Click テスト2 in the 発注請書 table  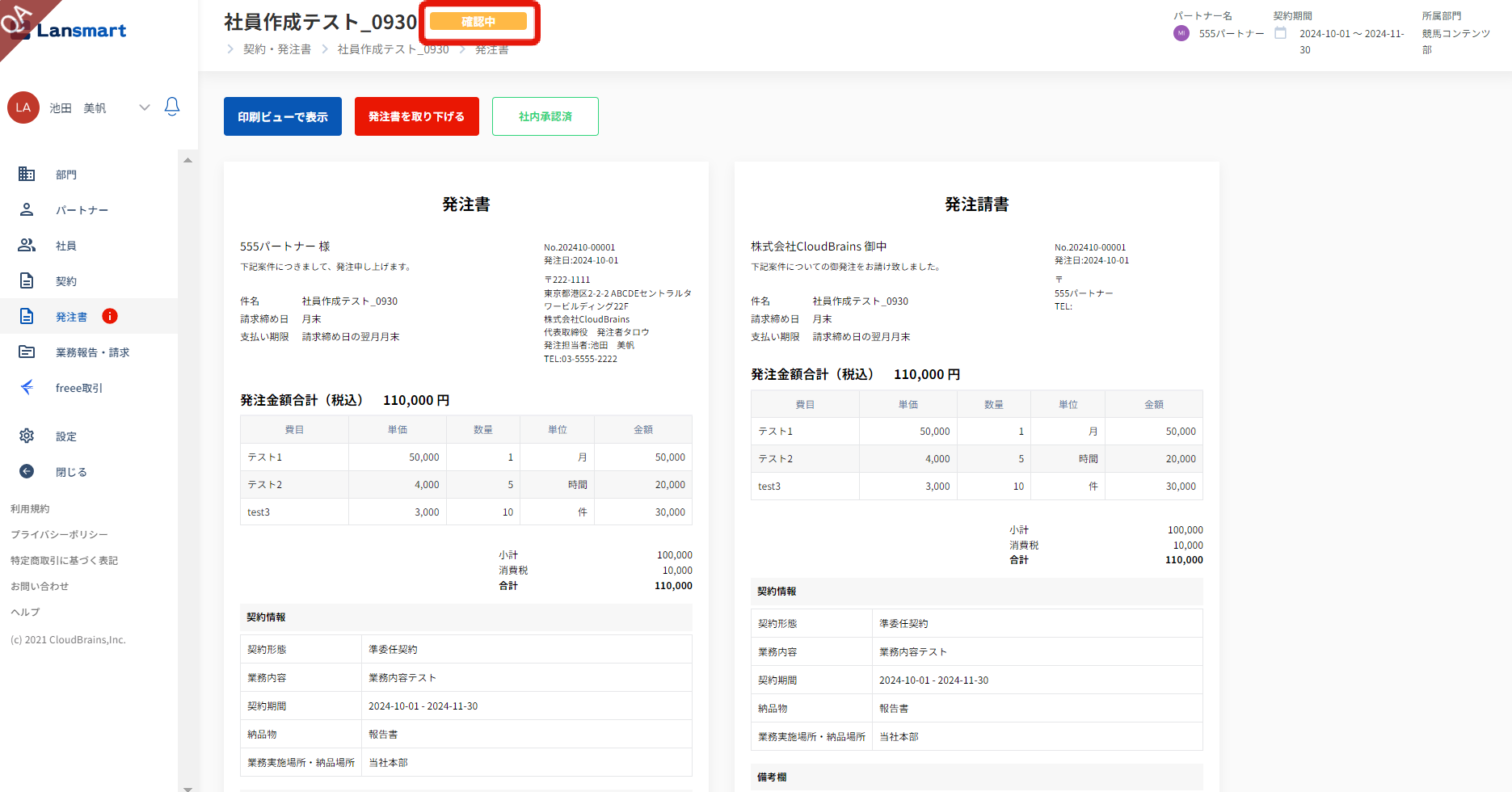pyautogui.click(x=776, y=458)
